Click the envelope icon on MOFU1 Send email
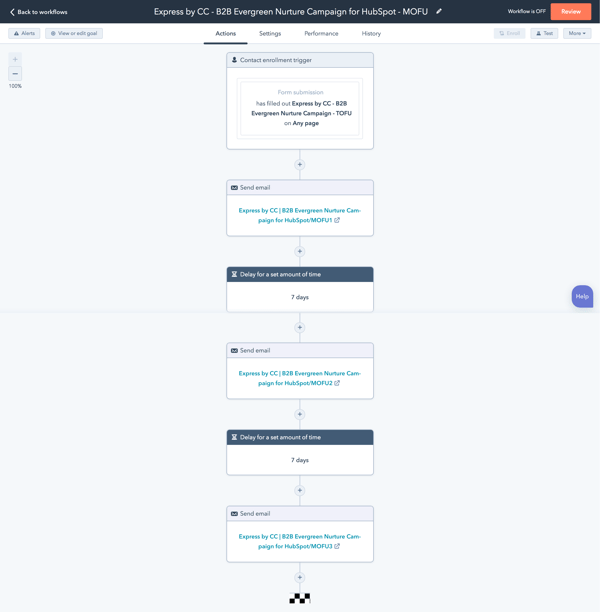Screen dimensions: 600x612 click(x=234, y=188)
